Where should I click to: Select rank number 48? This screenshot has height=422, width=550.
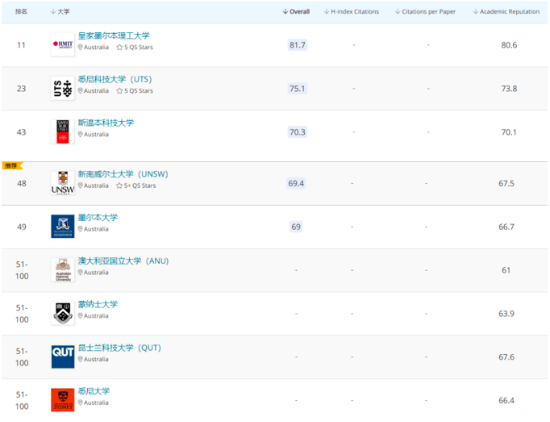tap(22, 183)
